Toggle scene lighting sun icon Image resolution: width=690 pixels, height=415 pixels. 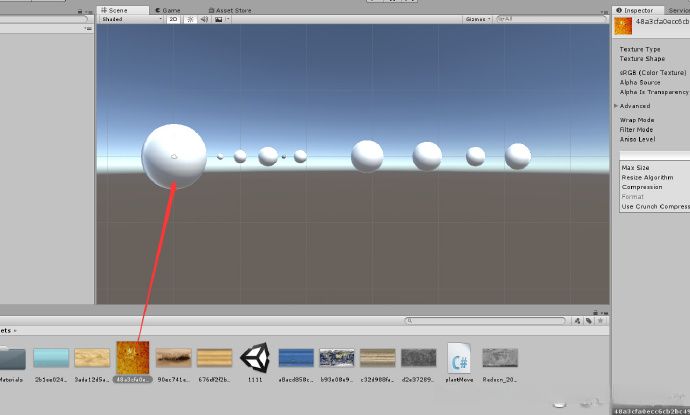tap(190, 19)
